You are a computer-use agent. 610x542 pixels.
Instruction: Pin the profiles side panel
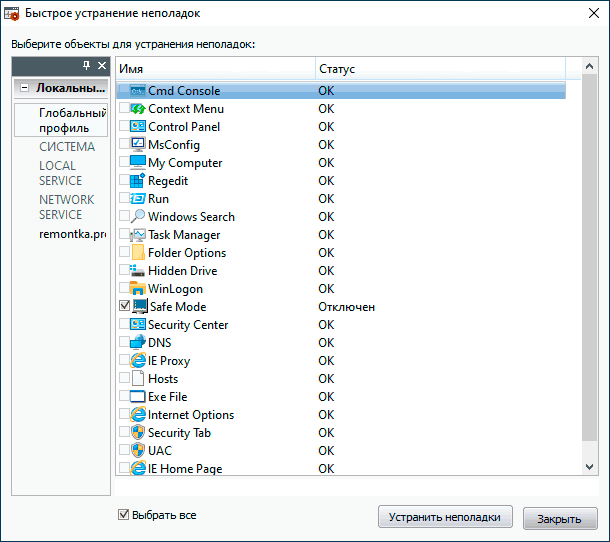pyautogui.click(x=86, y=65)
